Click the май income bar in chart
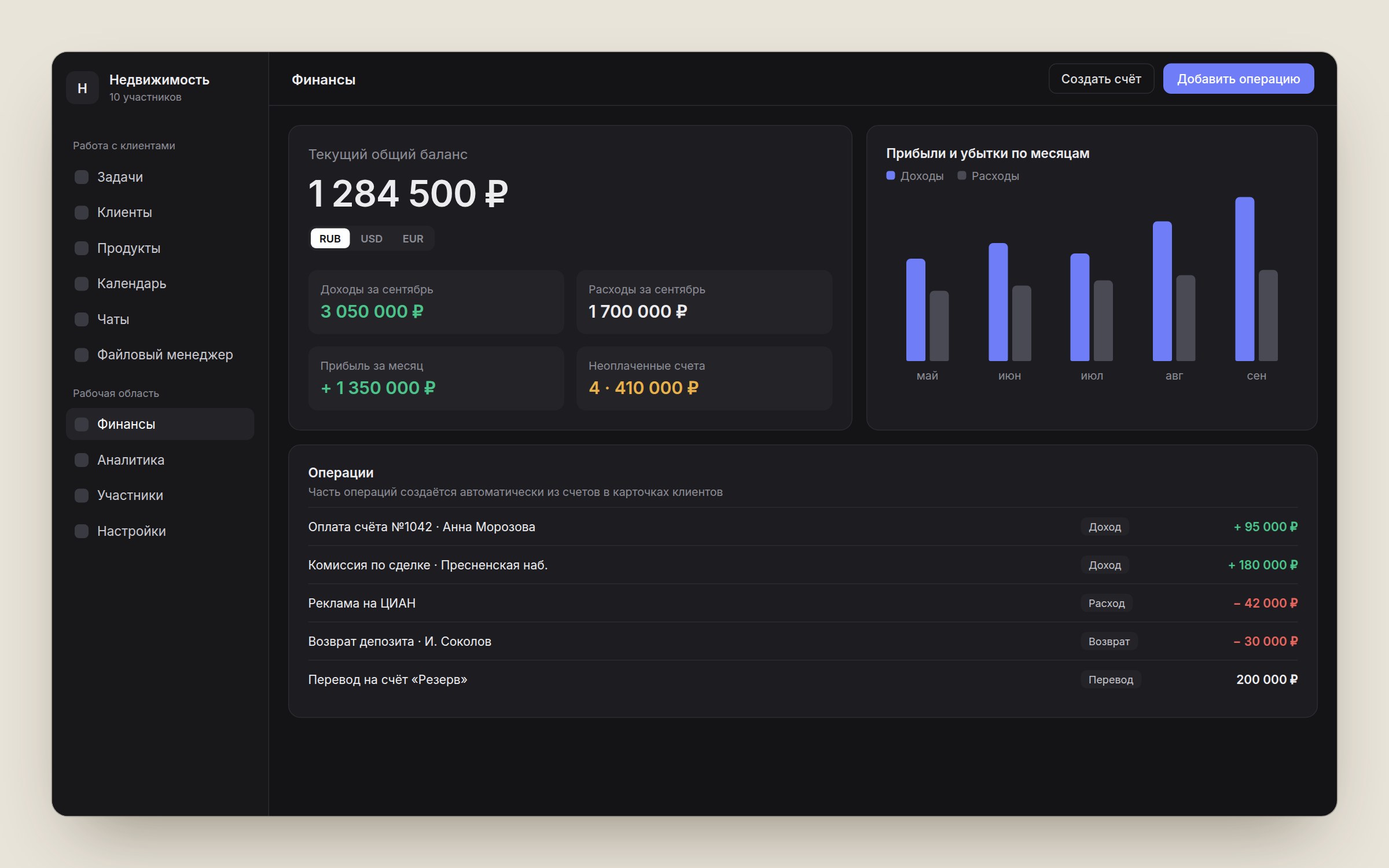The height and width of the screenshot is (868, 1389). [x=916, y=310]
